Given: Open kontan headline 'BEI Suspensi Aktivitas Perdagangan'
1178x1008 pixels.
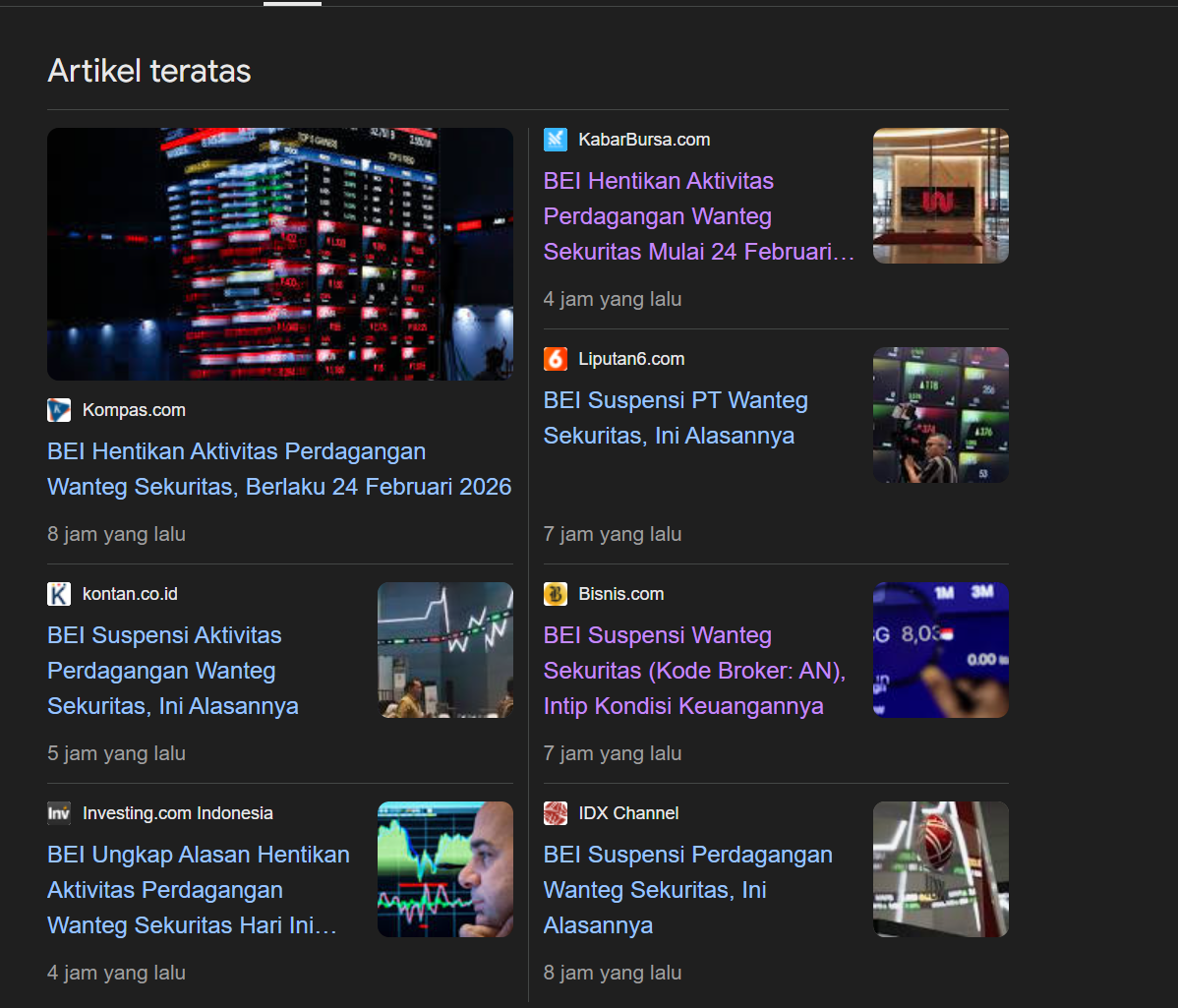Looking at the screenshot, I should [173, 670].
